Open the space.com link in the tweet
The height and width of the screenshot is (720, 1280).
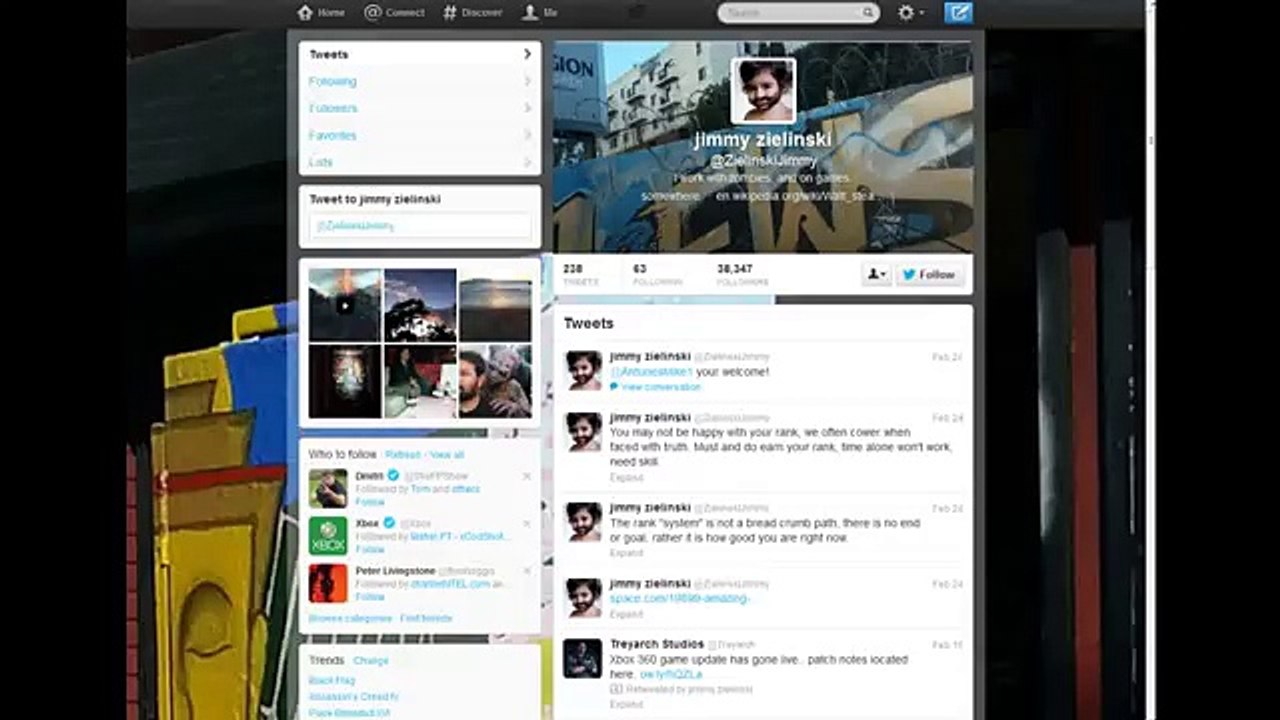click(680, 598)
